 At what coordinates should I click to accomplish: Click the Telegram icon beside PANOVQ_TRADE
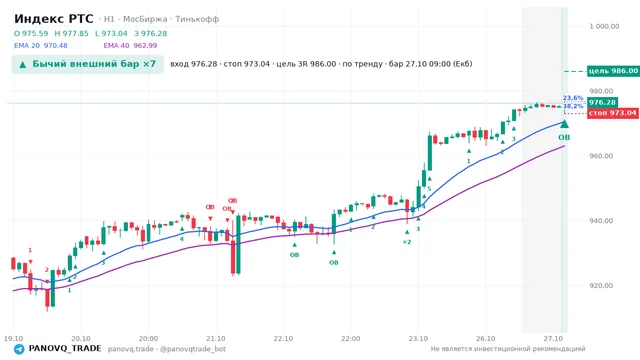tap(19, 349)
